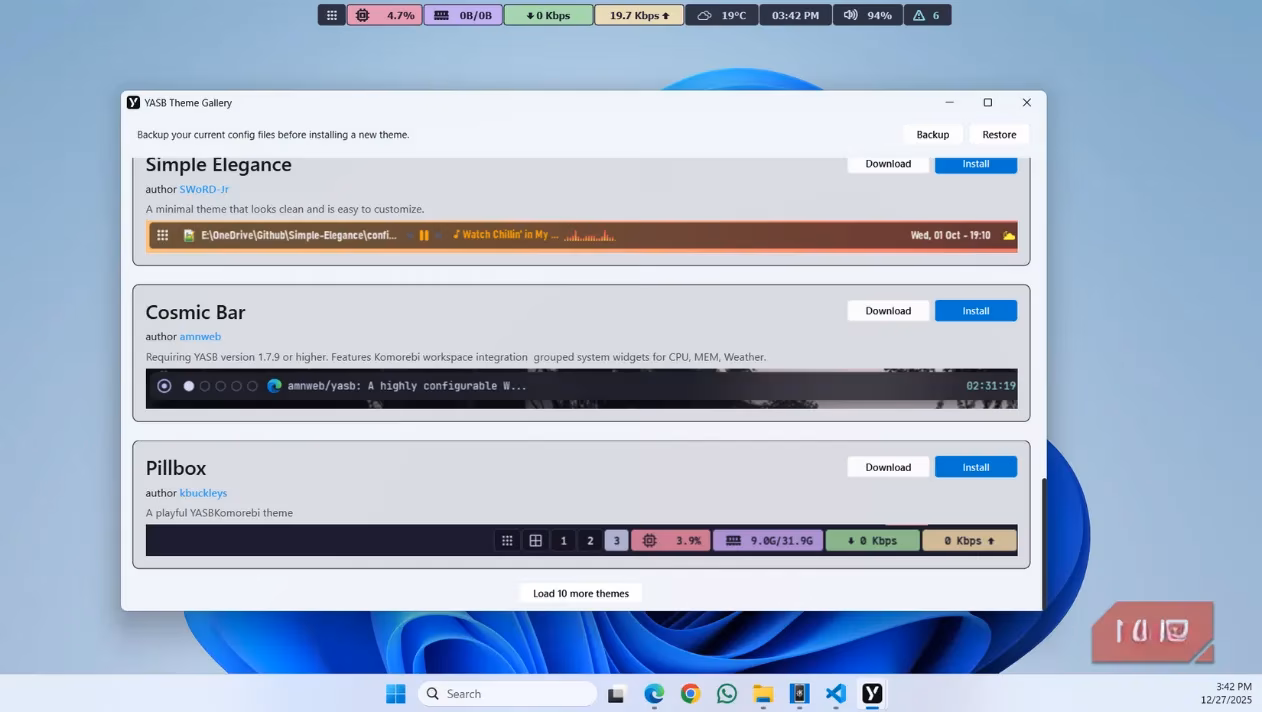The width and height of the screenshot is (1262, 712).
Task: Click the apps grid icon on the status bar
Action: point(331,14)
